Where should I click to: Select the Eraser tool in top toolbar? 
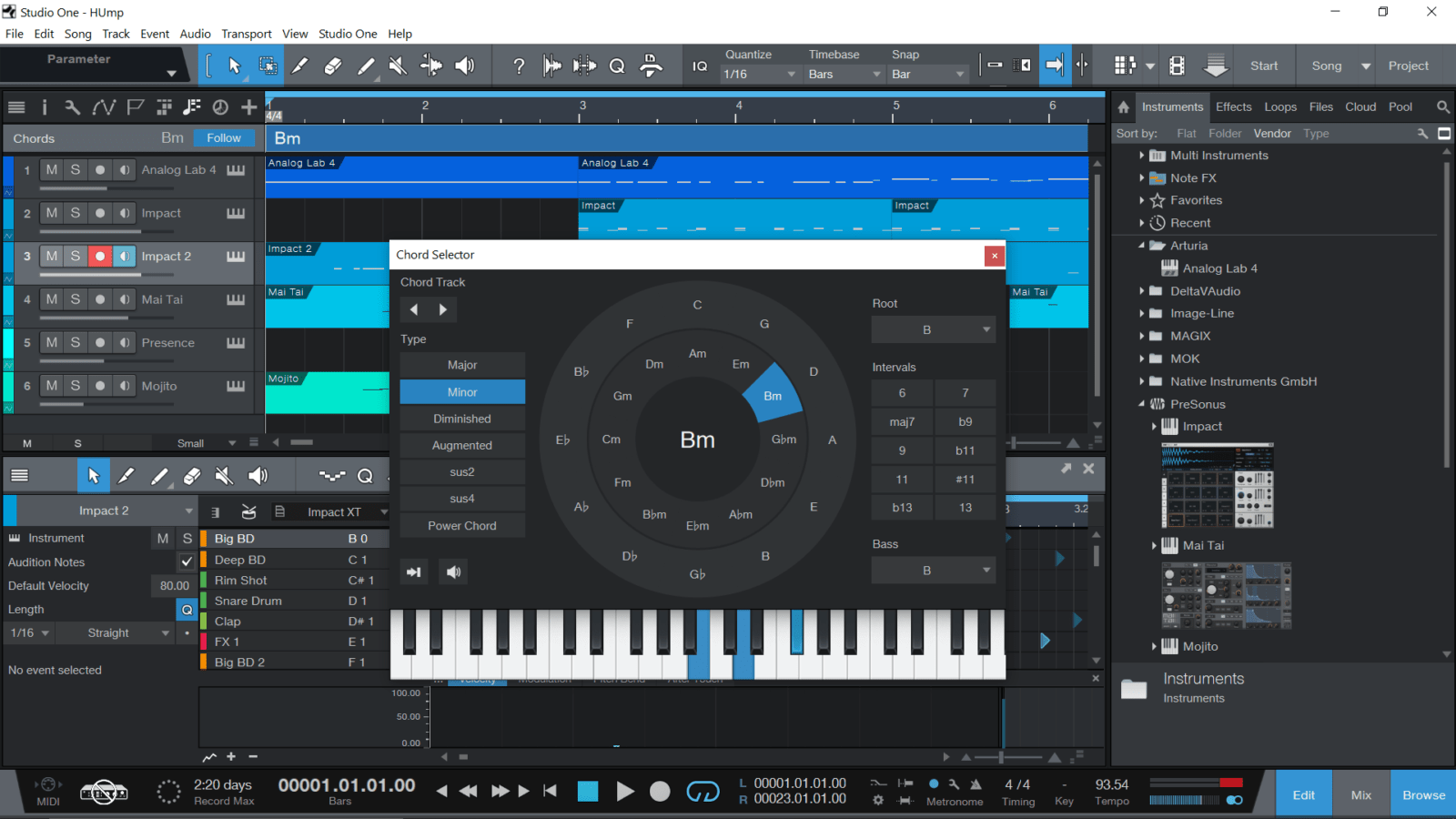(x=333, y=66)
